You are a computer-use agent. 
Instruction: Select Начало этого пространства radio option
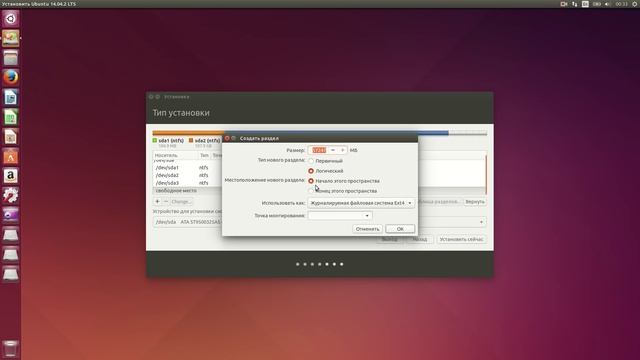(311, 180)
